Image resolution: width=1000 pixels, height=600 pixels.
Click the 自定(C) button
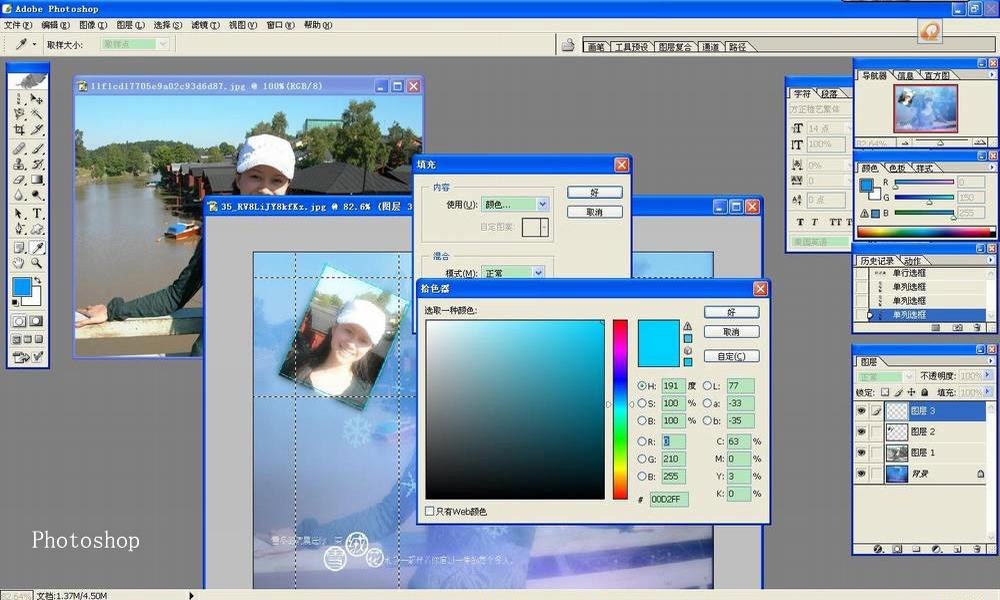click(x=731, y=356)
